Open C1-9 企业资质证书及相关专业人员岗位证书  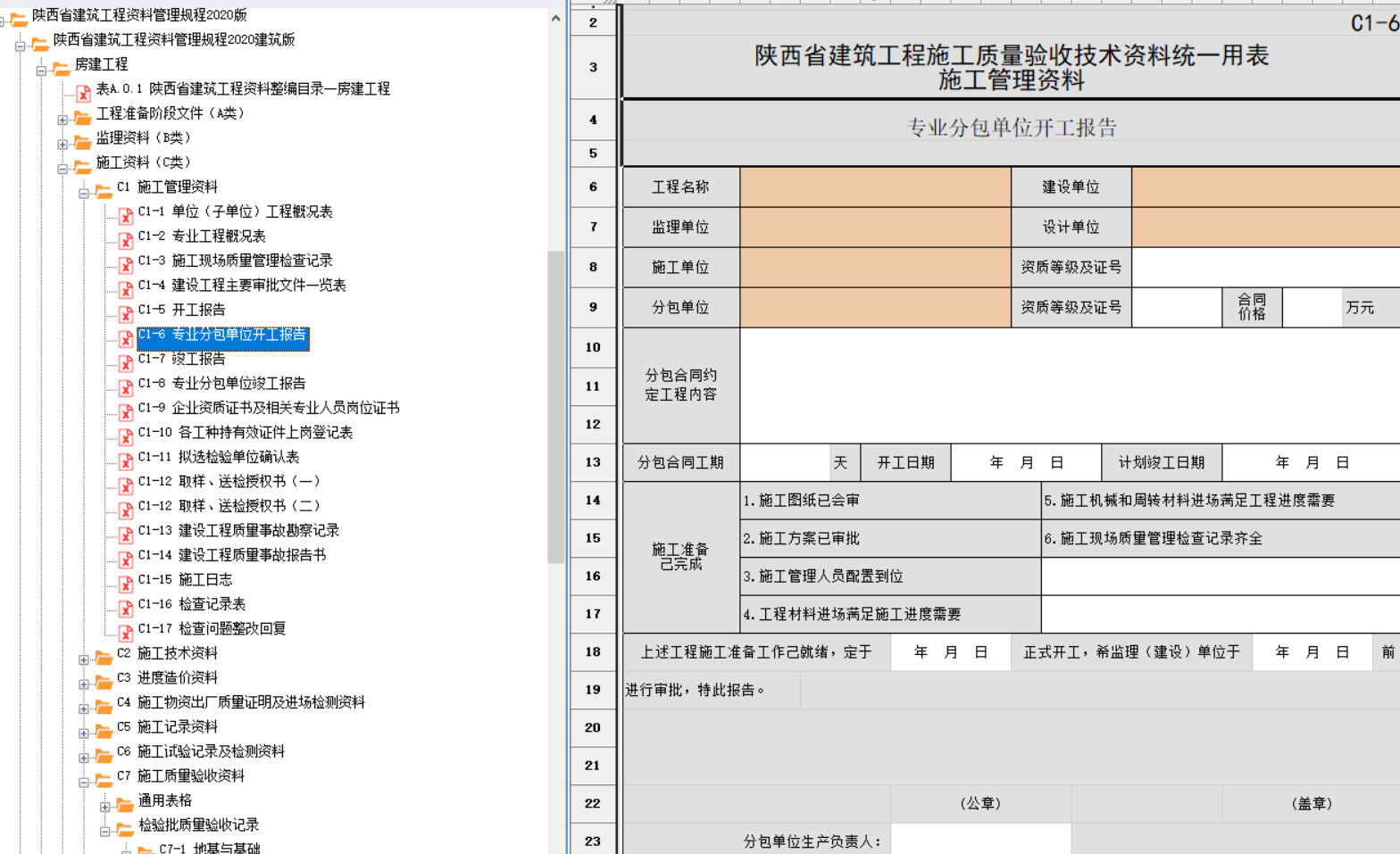coord(268,408)
